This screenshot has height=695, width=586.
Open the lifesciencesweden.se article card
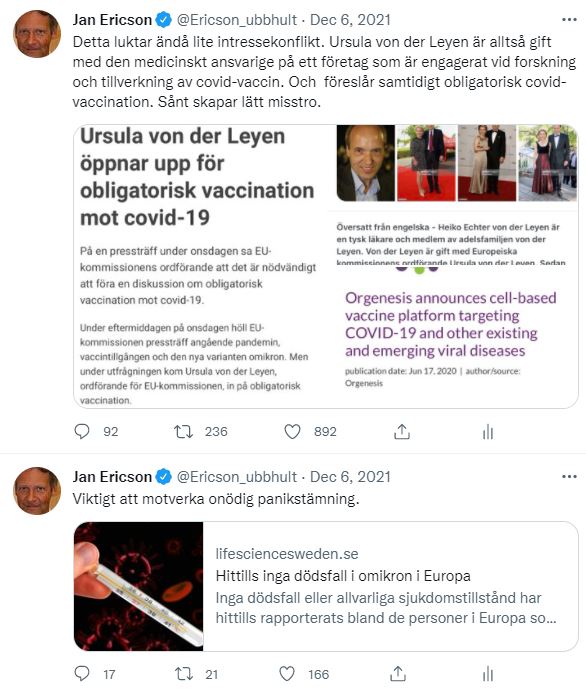point(326,586)
